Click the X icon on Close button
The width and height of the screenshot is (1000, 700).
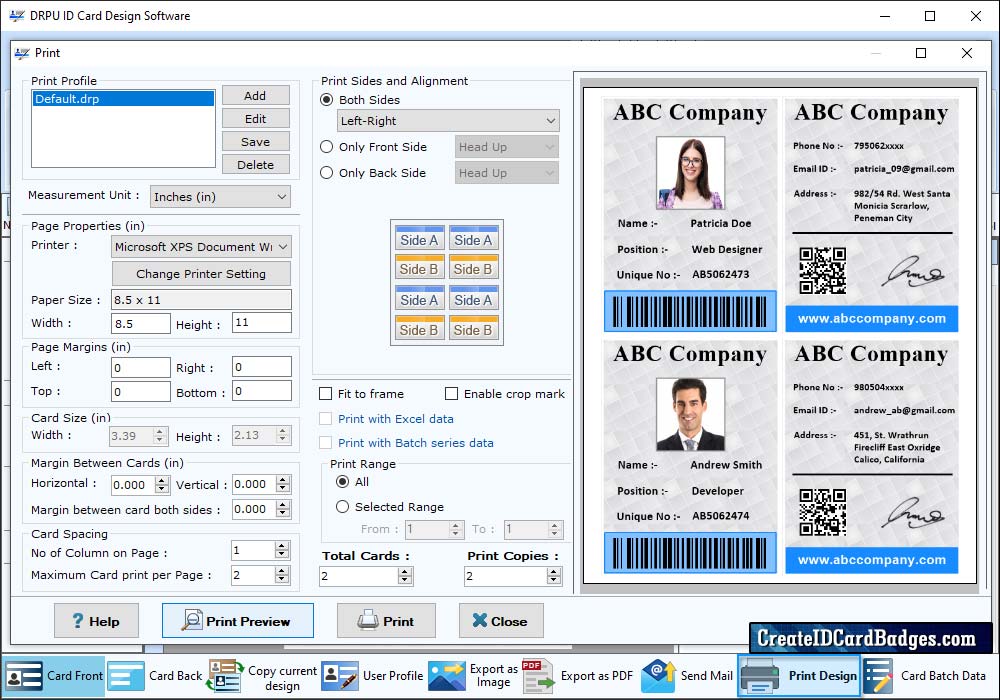pyautogui.click(x=480, y=620)
